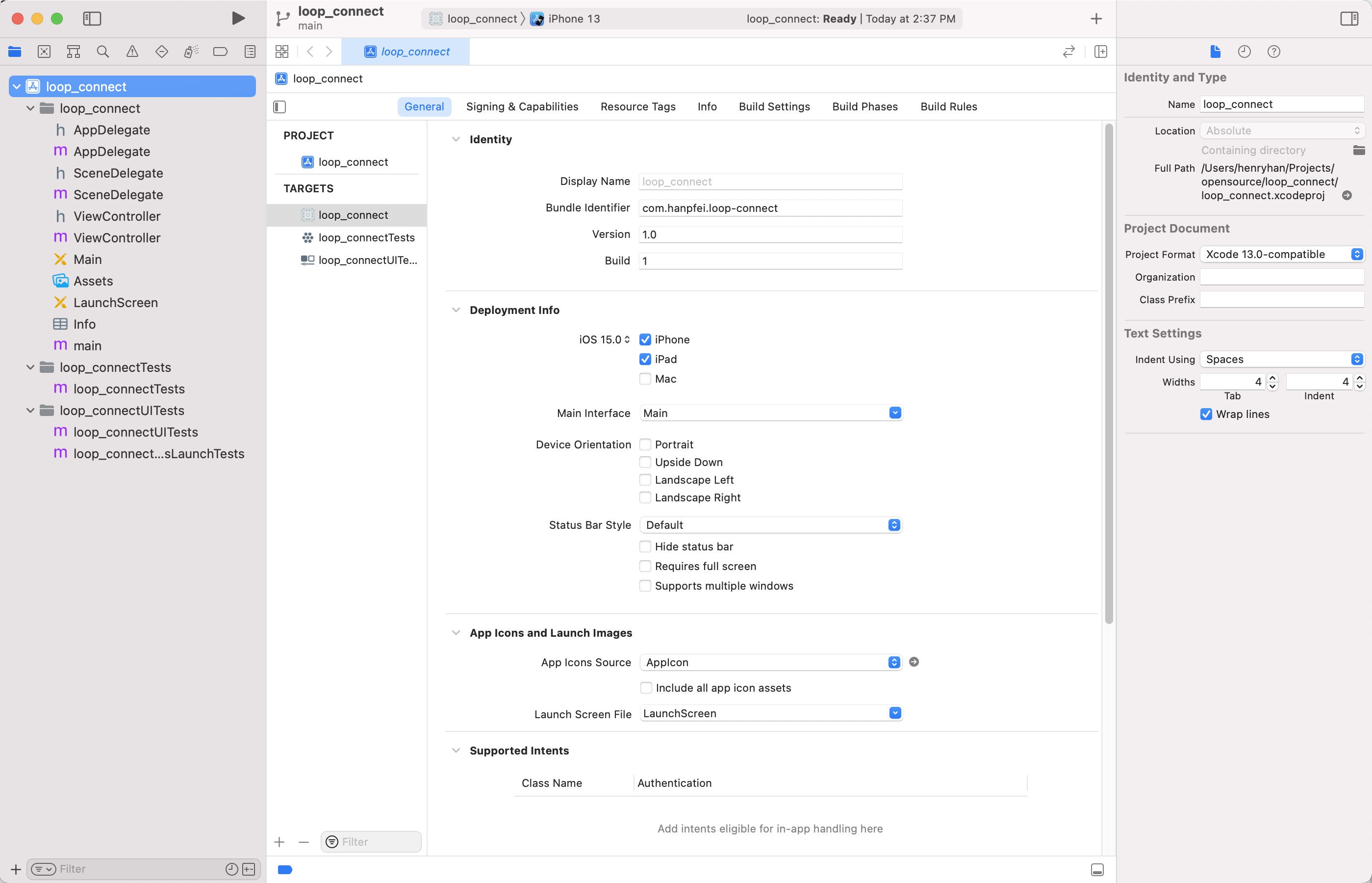Open the related items grid icon
Screen dimensions: 1372x883
point(282,52)
